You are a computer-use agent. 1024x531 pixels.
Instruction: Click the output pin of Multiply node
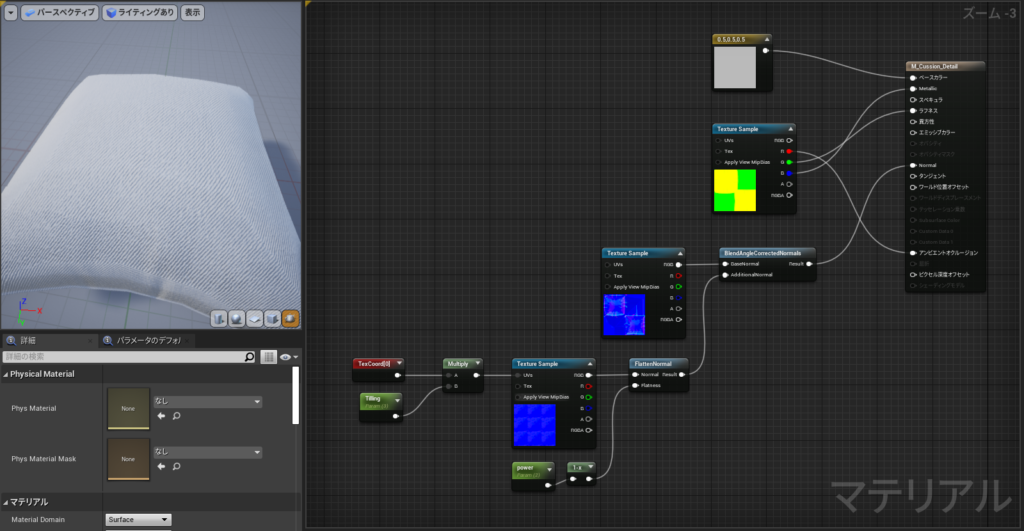pos(476,375)
